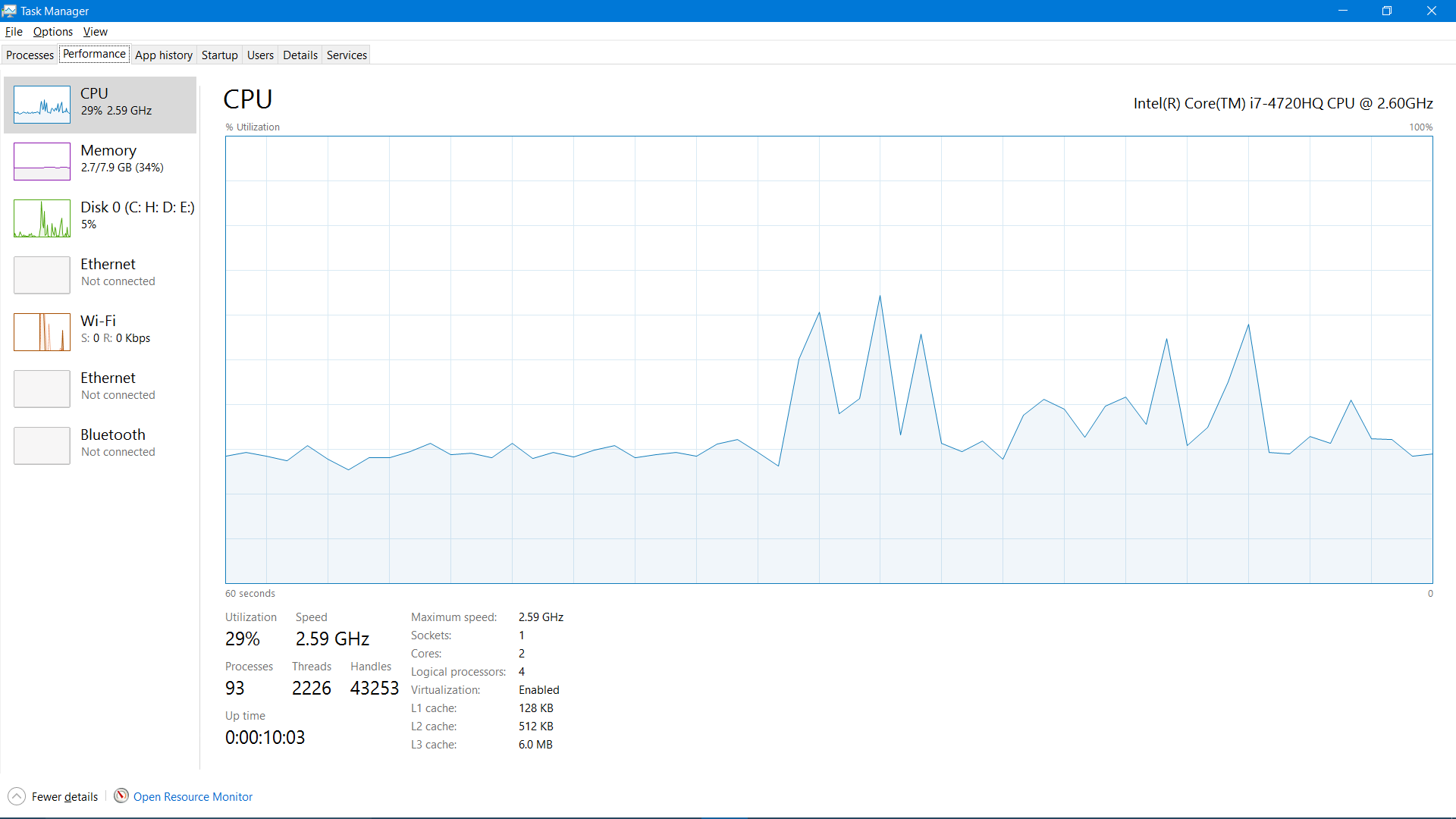Click the Virtualization Enabled value
This screenshot has height=819, width=1456.
point(539,690)
